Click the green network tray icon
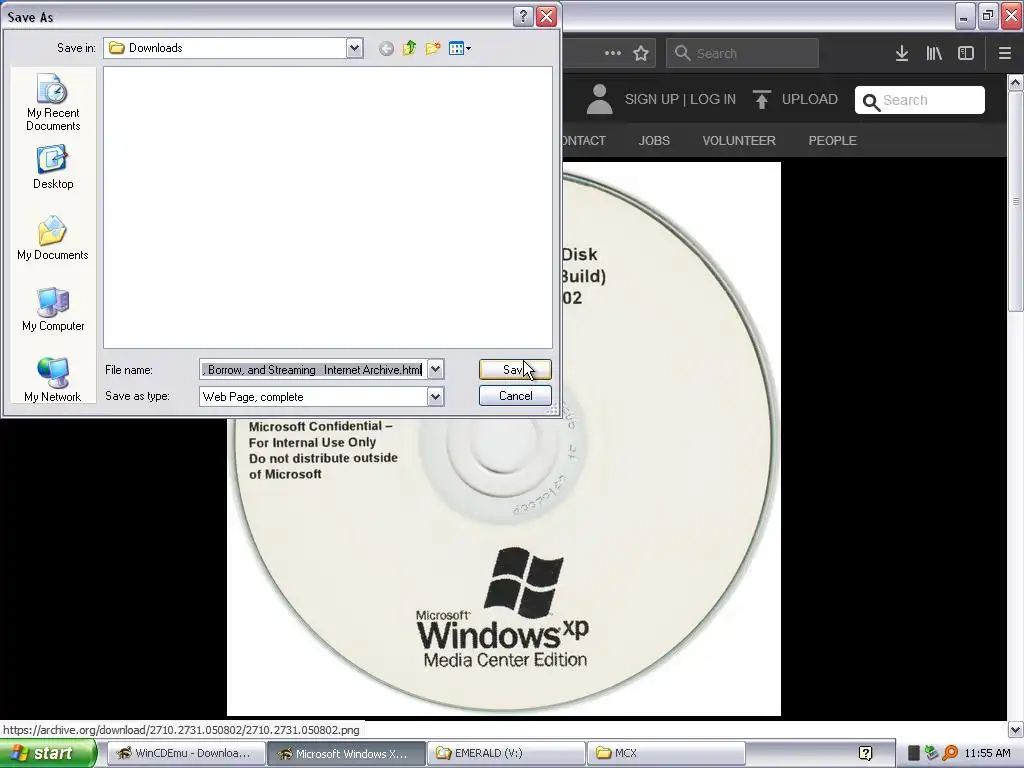The width and height of the screenshot is (1024, 768). [x=932, y=754]
